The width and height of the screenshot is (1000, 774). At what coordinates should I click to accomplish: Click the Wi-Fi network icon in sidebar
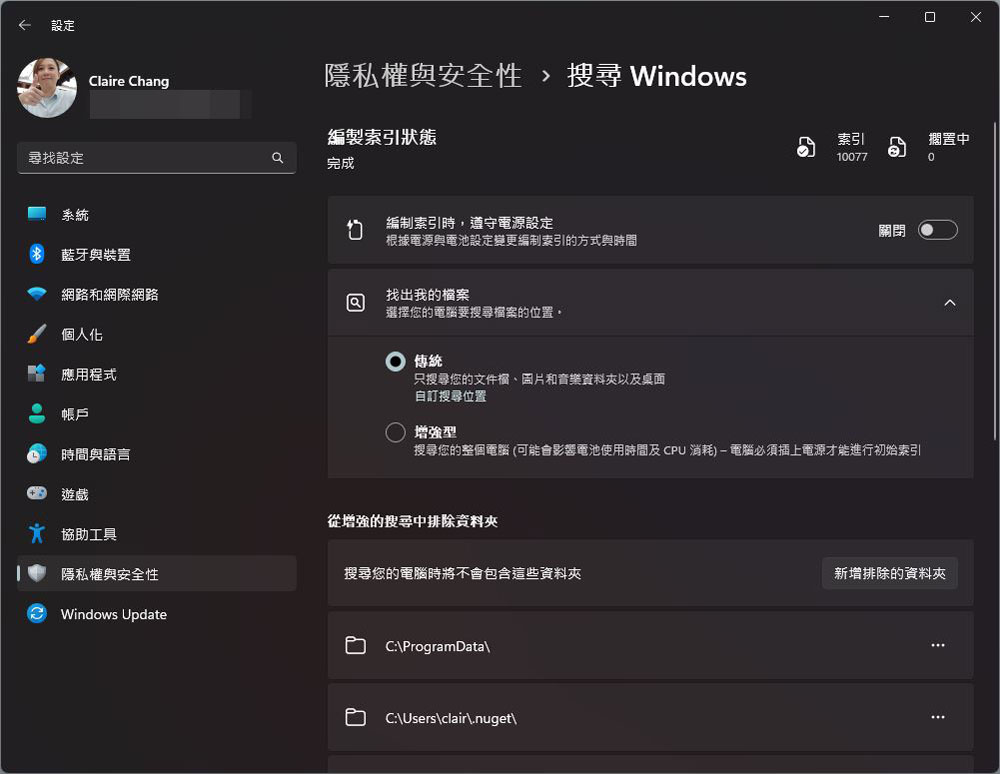(37, 294)
